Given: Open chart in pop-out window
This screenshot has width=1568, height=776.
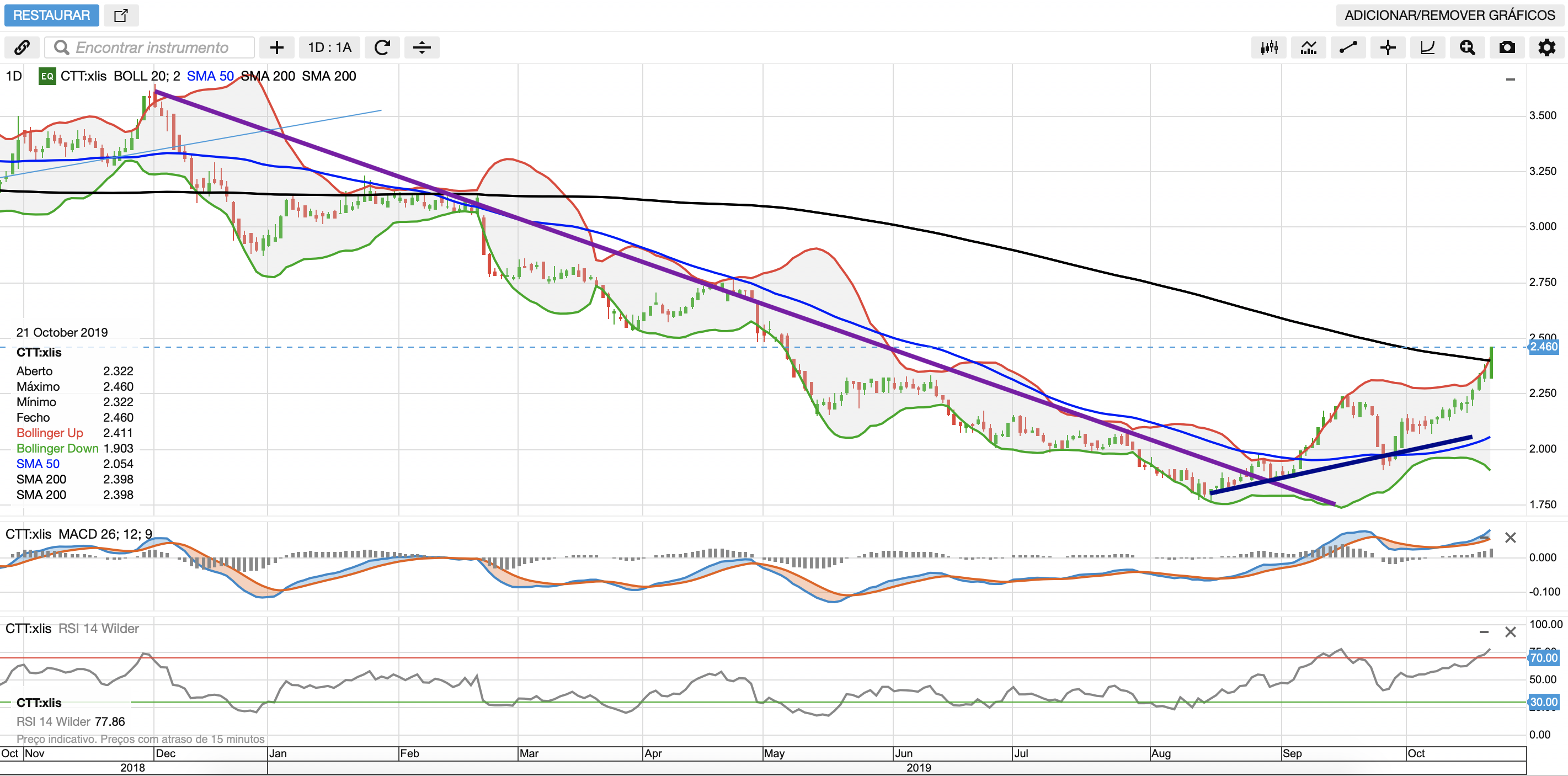Looking at the screenshot, I should [x=121, y=15].
